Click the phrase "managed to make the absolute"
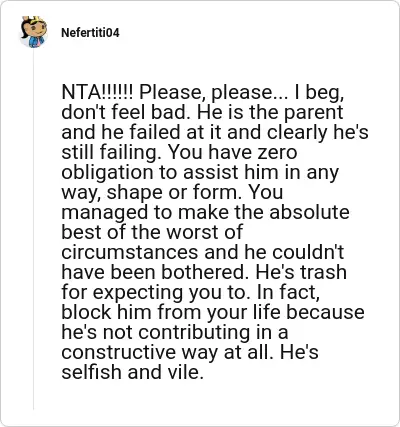Viewport: 400px width, 427px height. [x=205, y=213]
